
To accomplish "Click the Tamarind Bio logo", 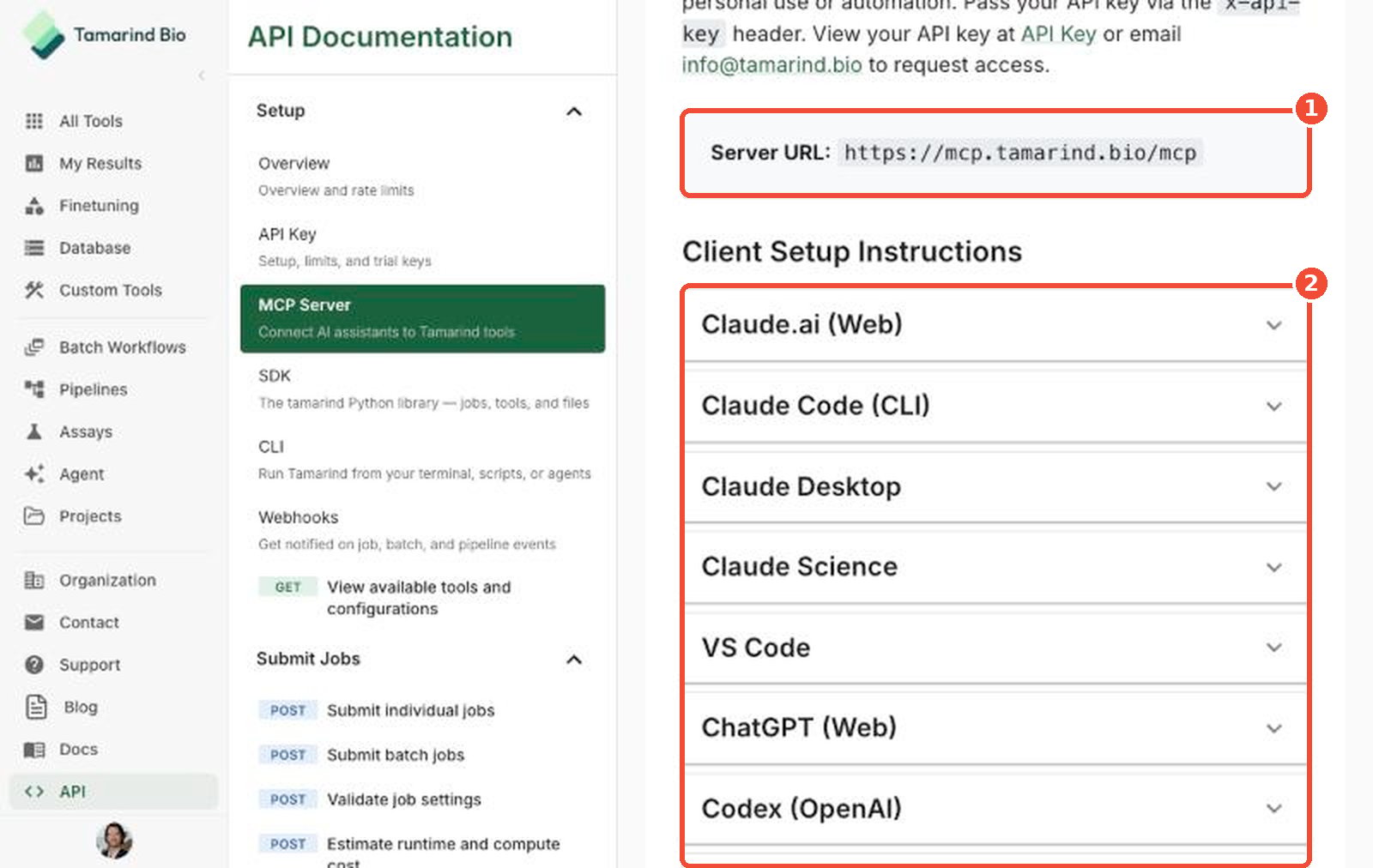I will (105, 35).
